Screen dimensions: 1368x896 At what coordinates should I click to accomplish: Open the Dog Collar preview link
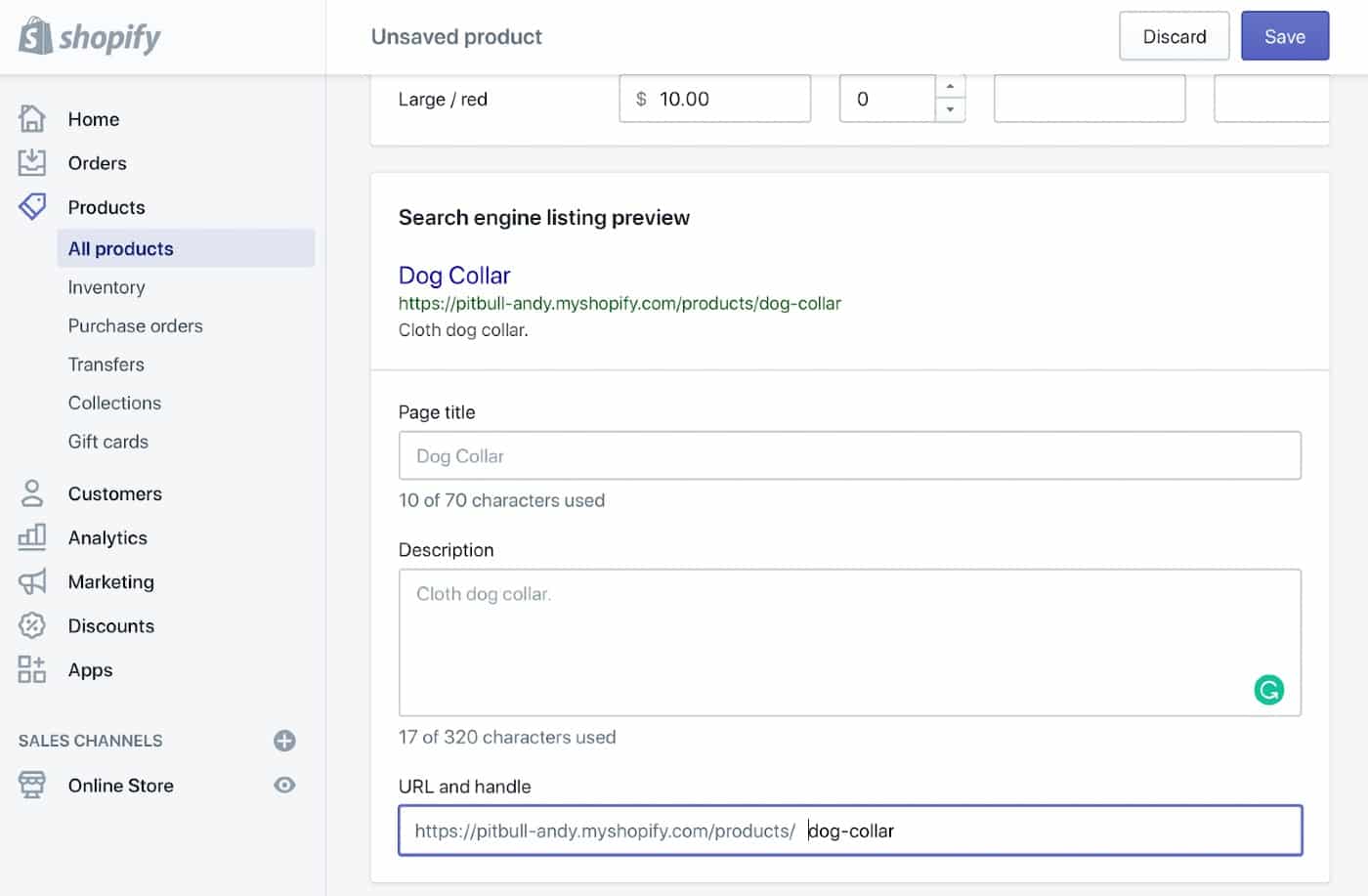coord(454,275)
